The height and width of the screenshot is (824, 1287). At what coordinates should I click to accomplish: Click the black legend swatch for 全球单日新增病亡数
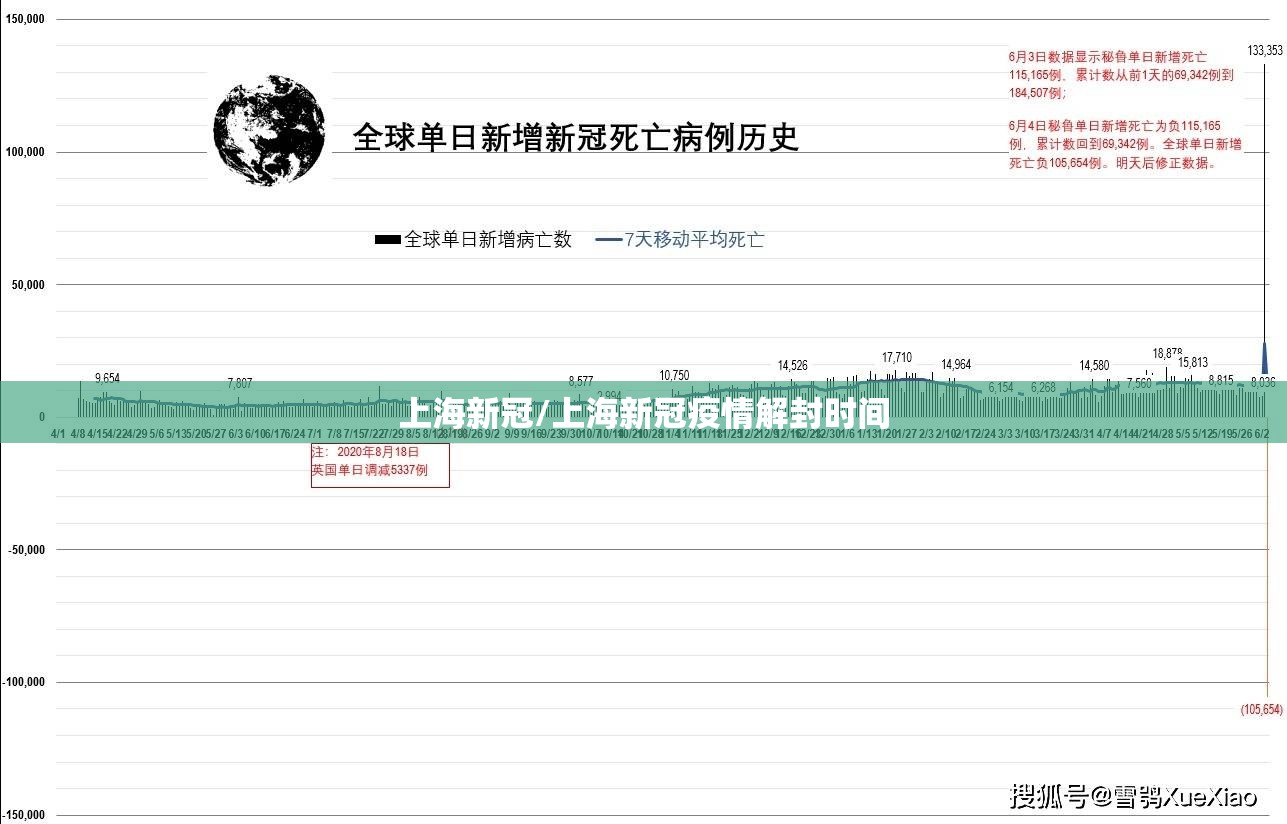[387, 240]
